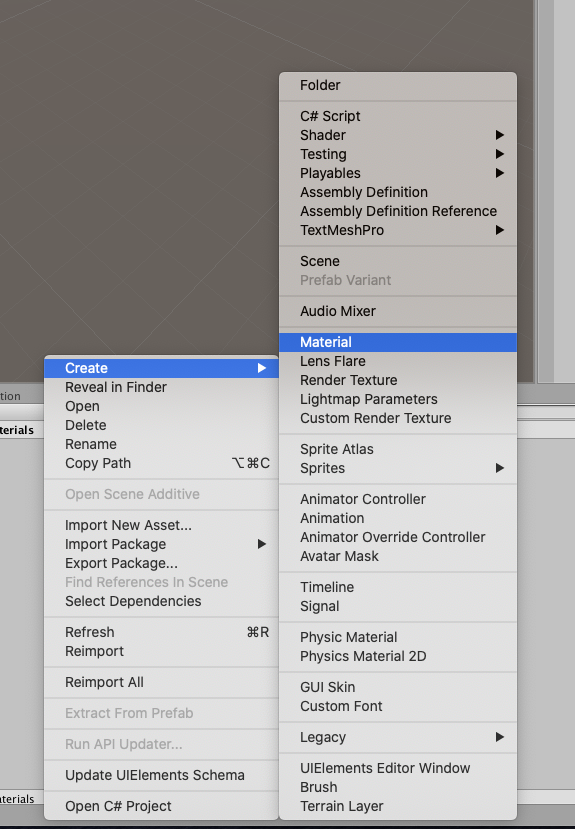Image resolution: width=575 pixels, height=829 pixels.
Task: Choose Assembly Definition
Action: pos(398,192)
